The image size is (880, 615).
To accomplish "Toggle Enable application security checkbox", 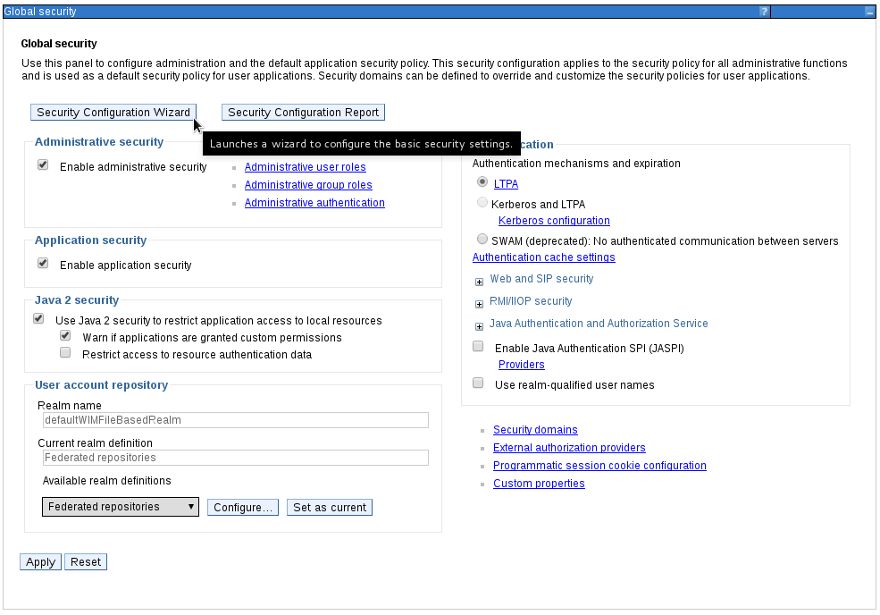I will pos(43,263).
